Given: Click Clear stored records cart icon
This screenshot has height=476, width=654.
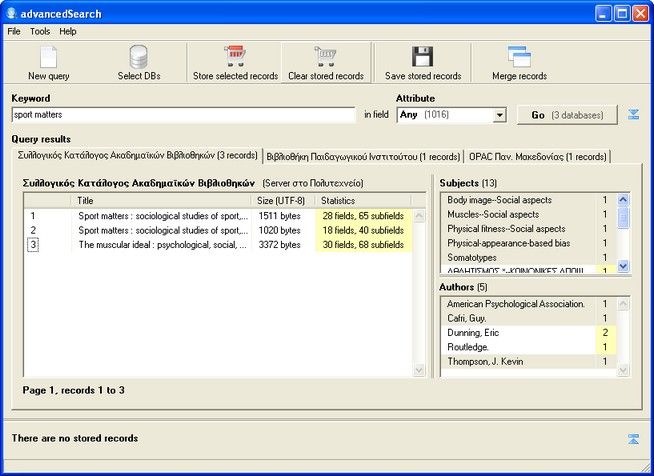Looking at the screenshot, I should tap(326, 57).
